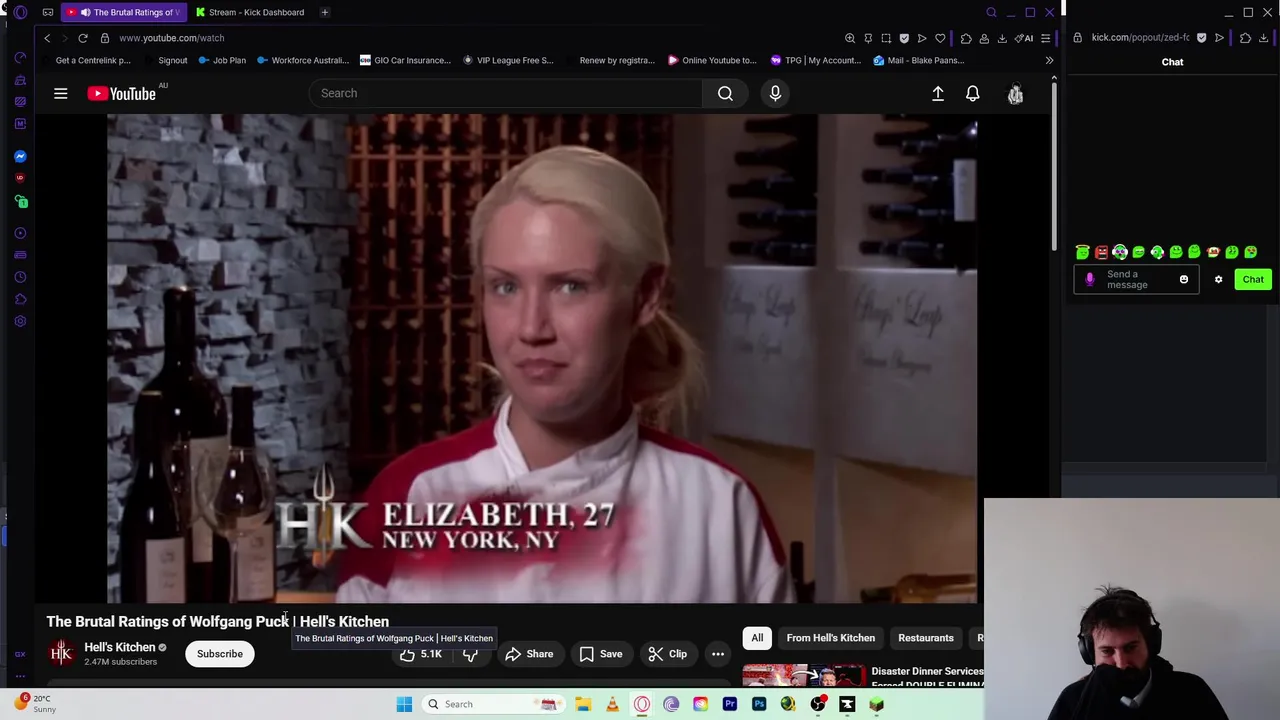1280x720 pixels.
Task: Open Kick window extensions cube icon
Action: pos(1245,38)
